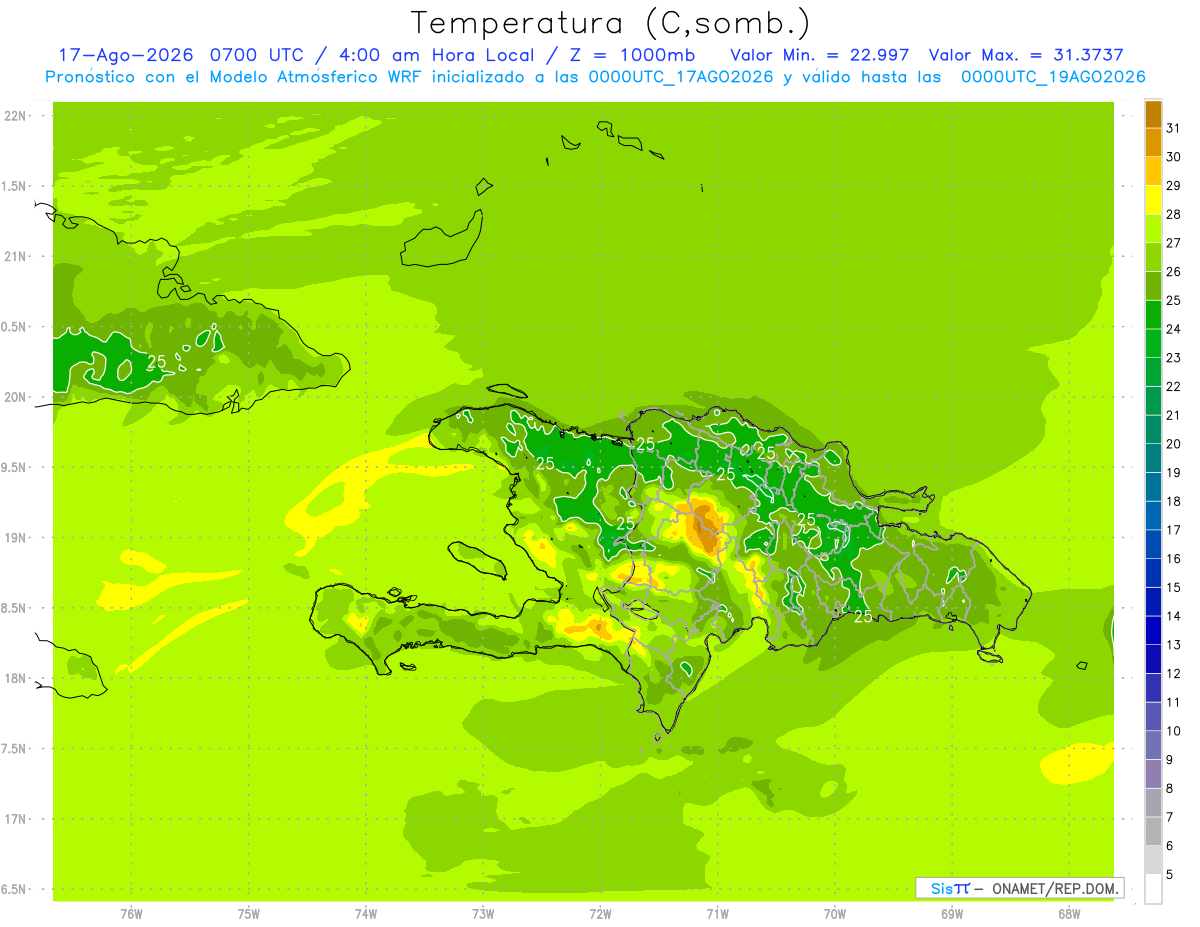This screenshot has width=1200, height=927.
Task: Click the color scale label '29'
Action: coord(1173,185)
